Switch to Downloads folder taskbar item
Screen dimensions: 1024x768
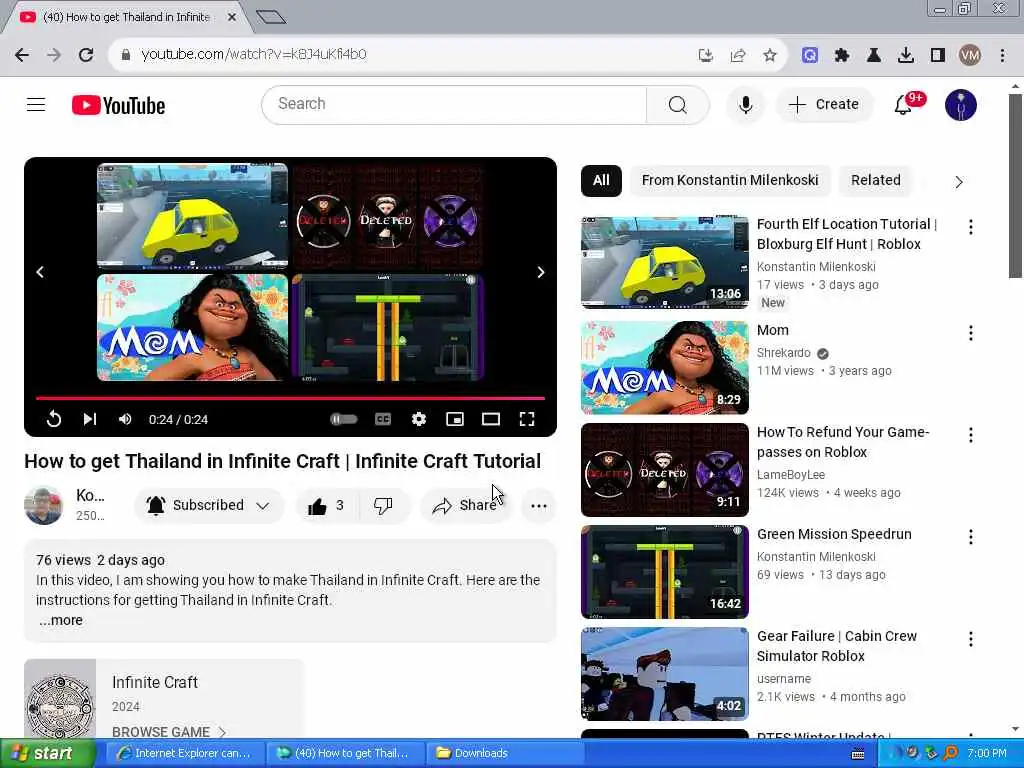[x=503, y=753]
